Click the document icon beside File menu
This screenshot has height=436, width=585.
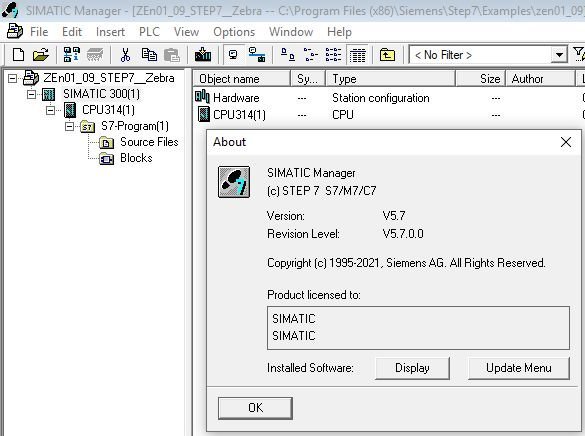click(15, 31)
